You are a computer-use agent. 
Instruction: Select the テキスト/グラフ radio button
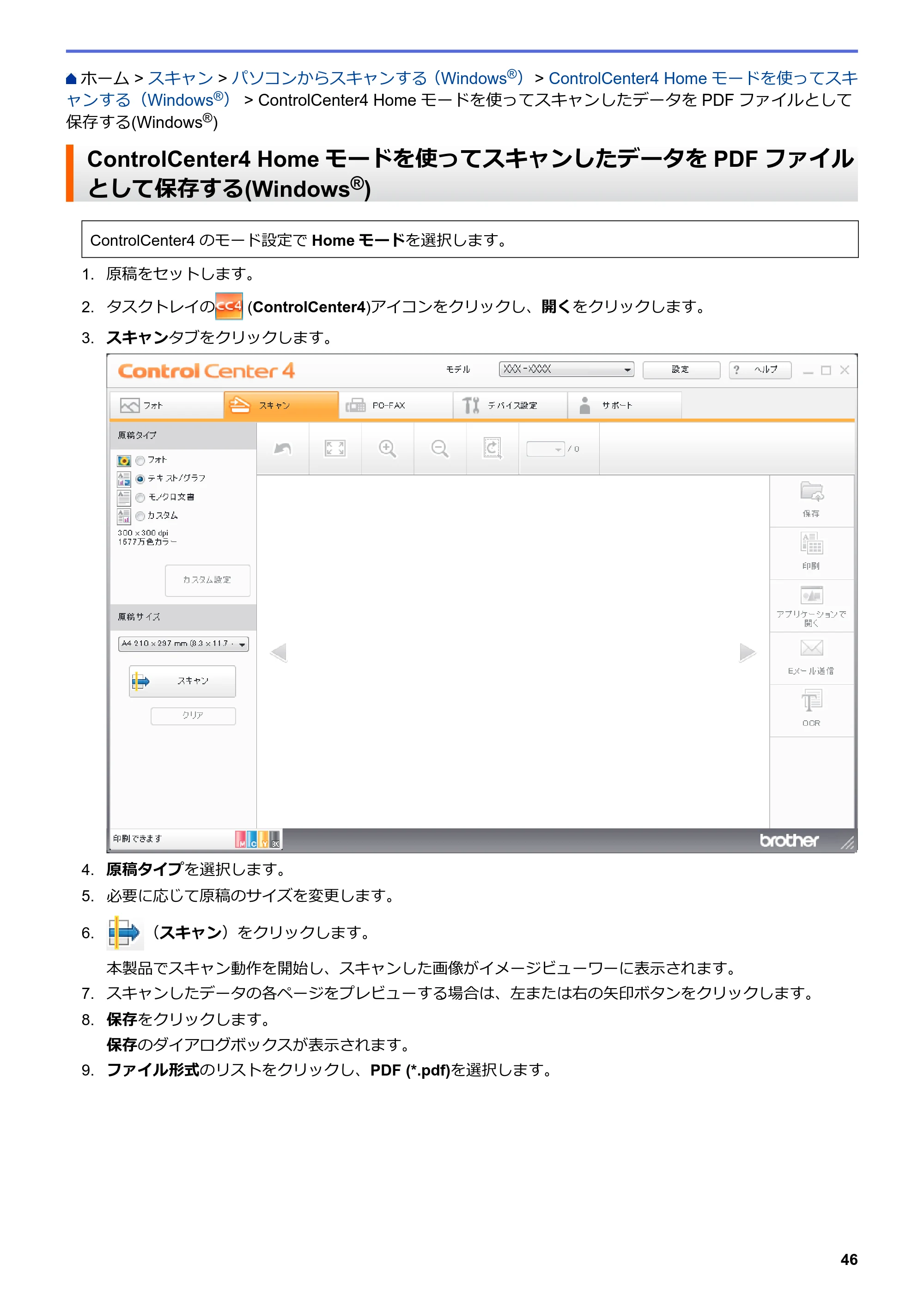140,479
